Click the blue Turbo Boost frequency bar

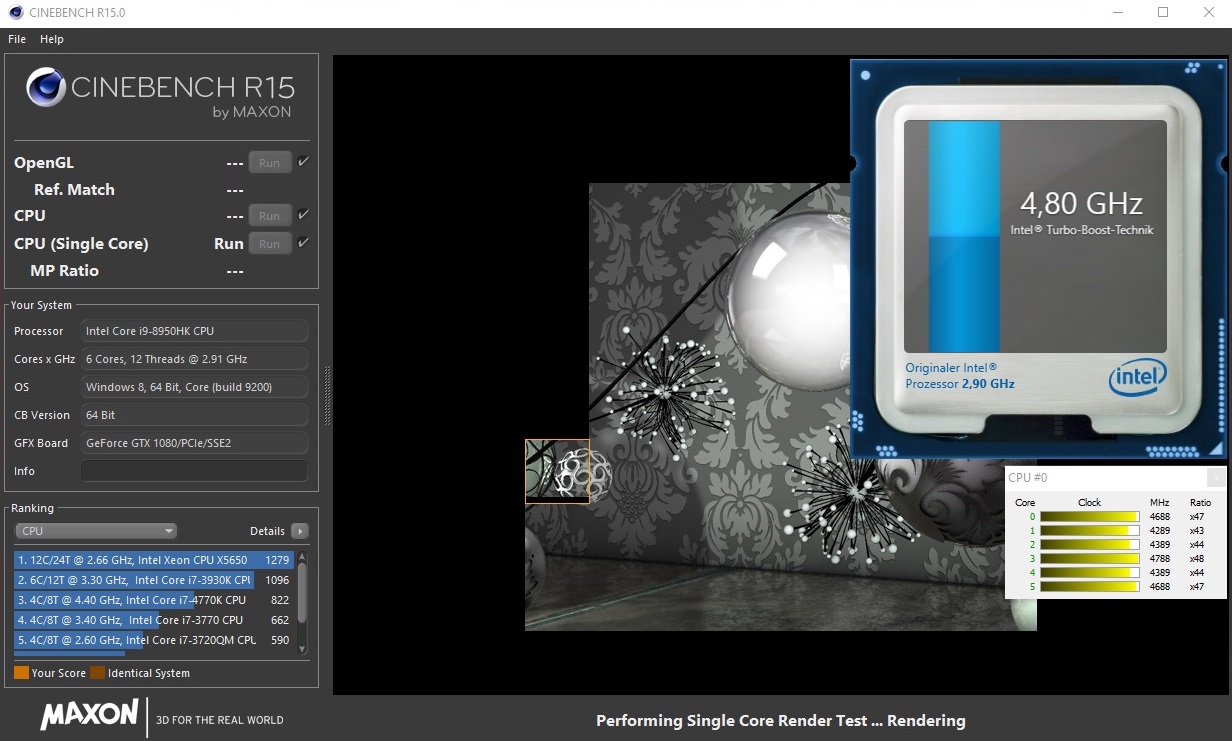pyautogui.click(x=964, y=236)
